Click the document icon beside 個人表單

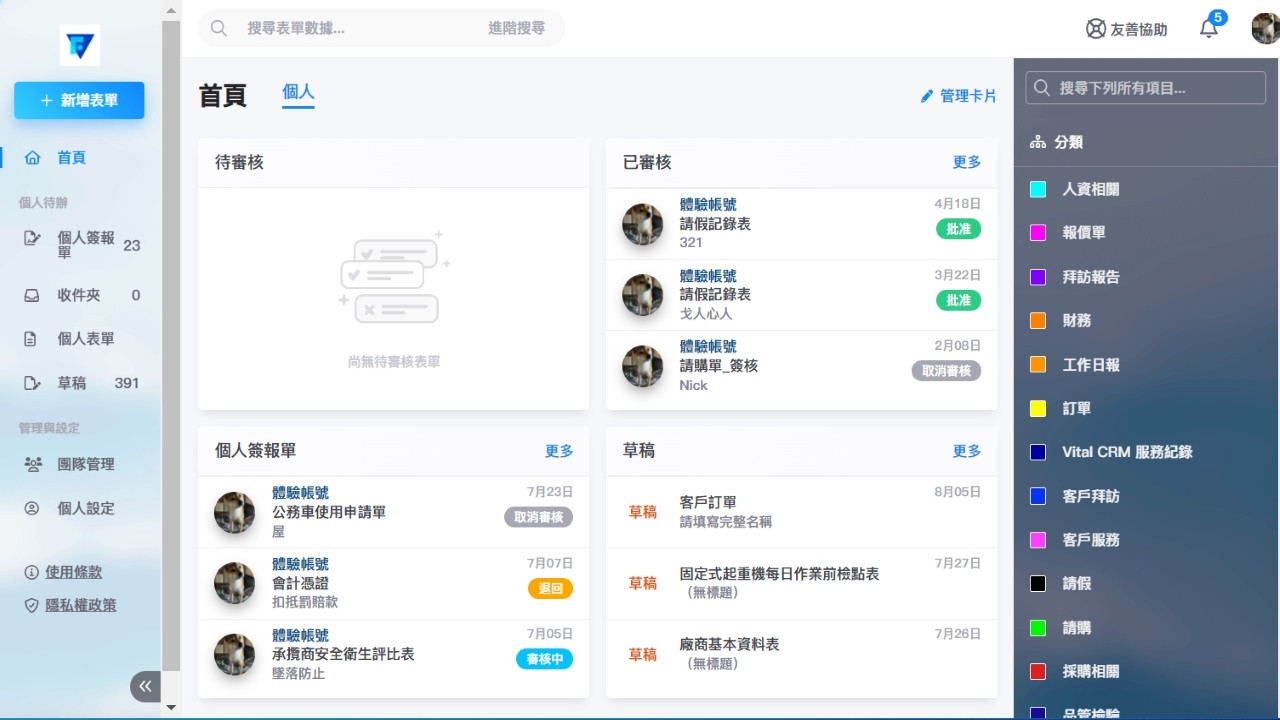click(31, 339)
